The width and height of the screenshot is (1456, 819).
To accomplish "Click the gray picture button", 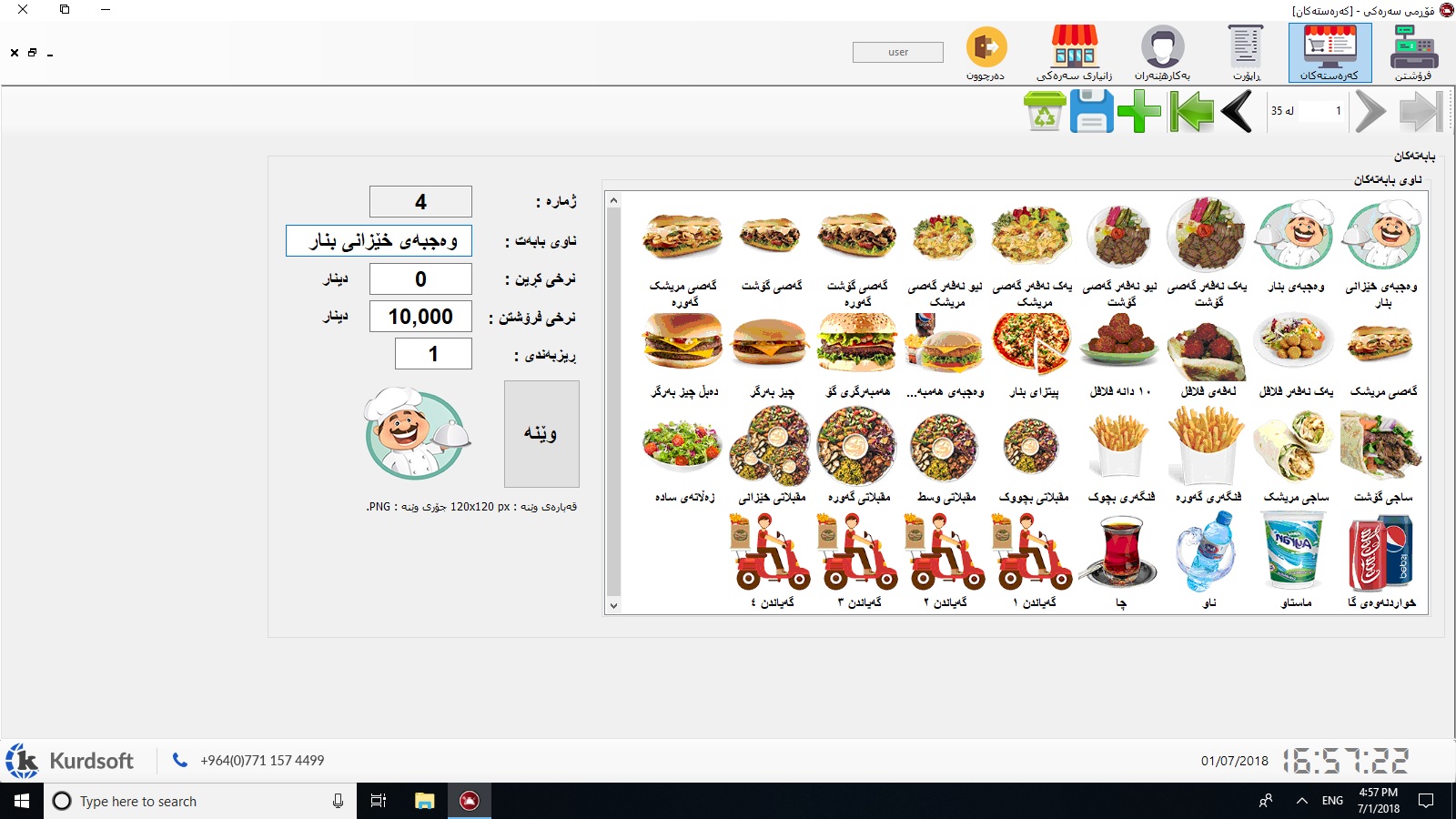I will [541, 433].
